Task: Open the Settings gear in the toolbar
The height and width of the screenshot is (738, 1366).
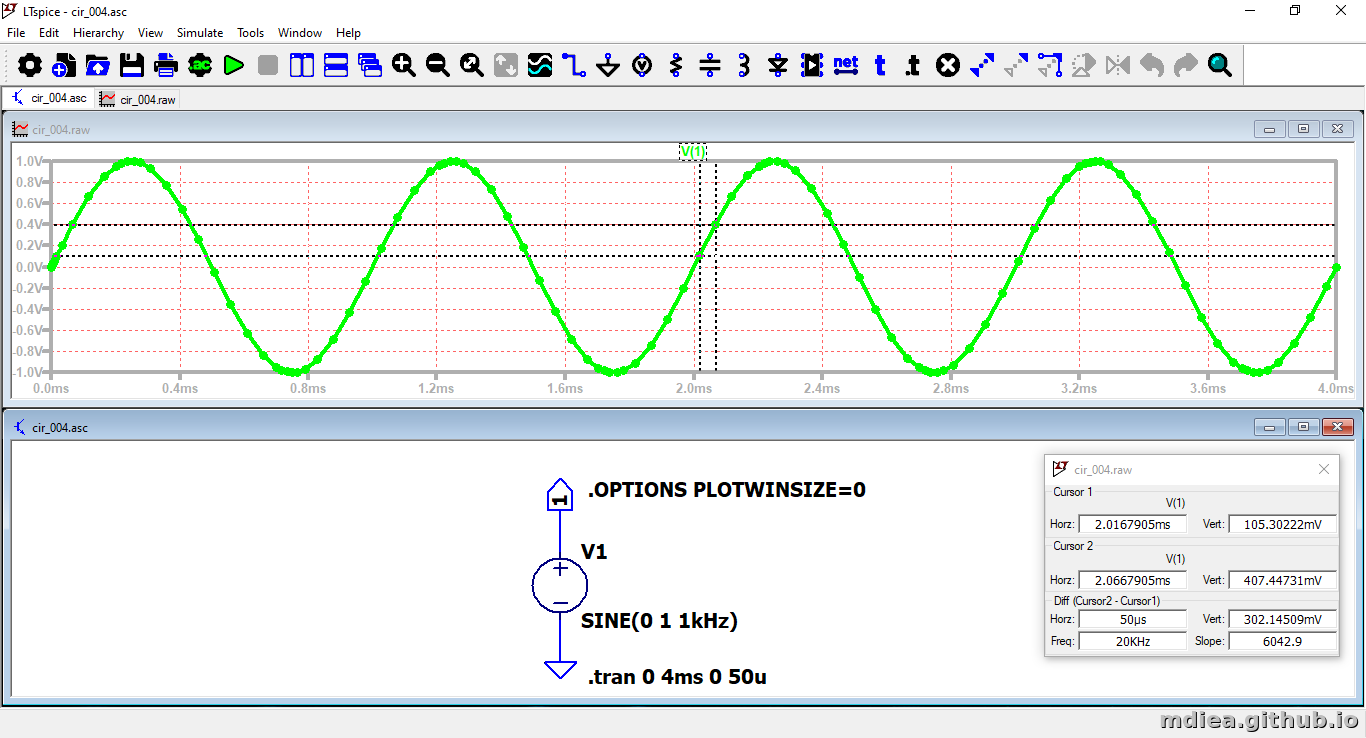Action: tap(30, 66)
